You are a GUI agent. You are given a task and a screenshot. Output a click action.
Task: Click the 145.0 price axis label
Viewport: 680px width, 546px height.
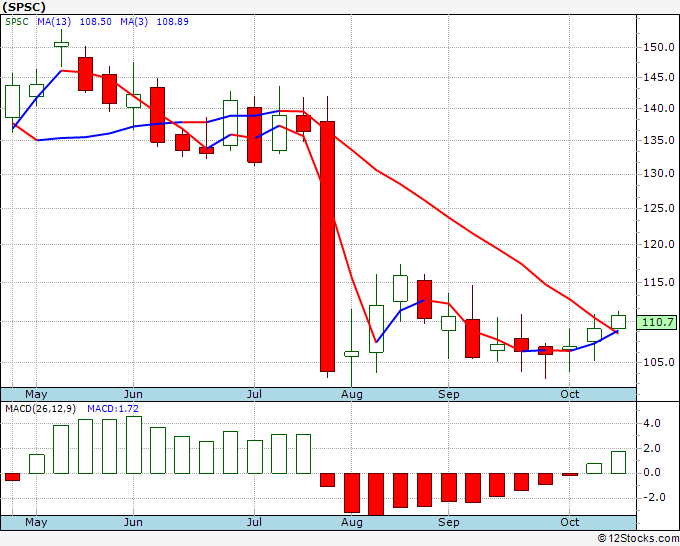659,78
